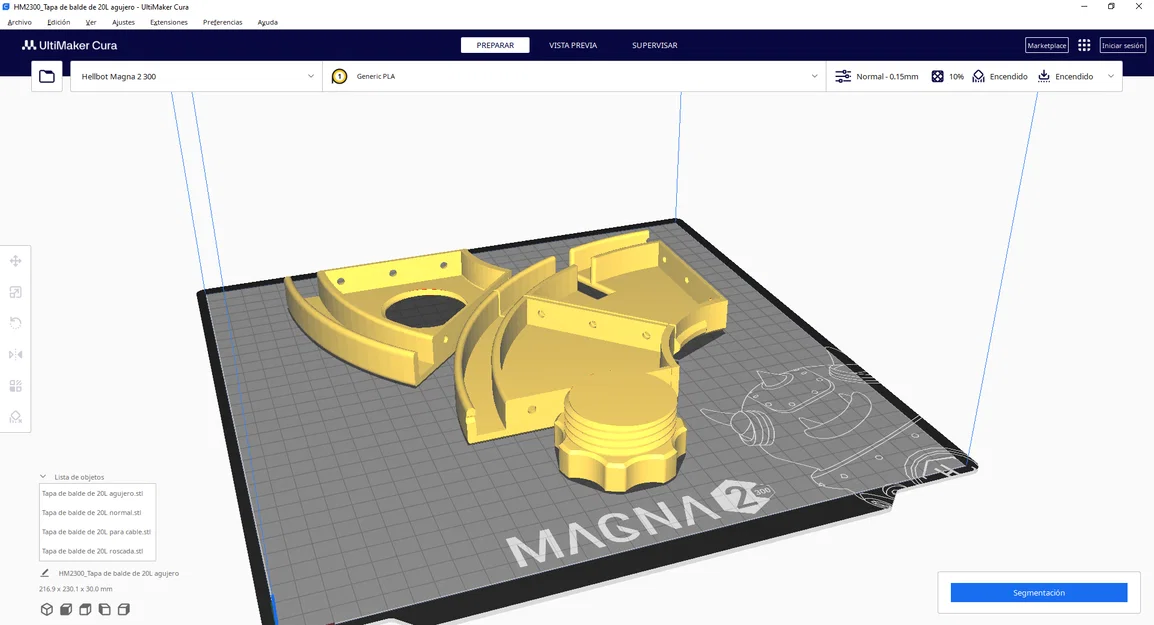Open the Extensiones menu

click(x=169, y=22)
